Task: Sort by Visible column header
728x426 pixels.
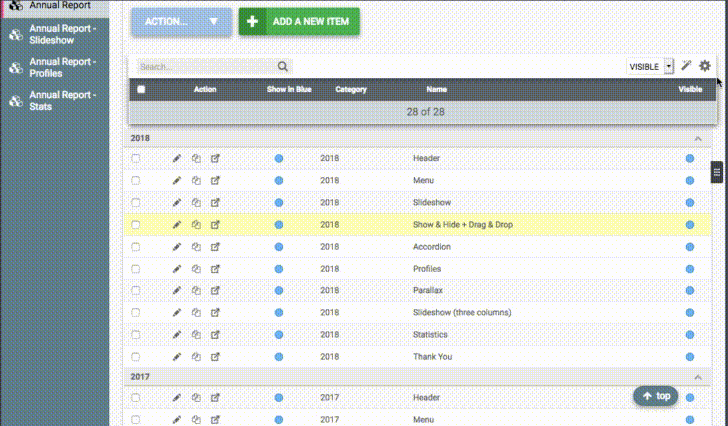Action: (690, 90)
